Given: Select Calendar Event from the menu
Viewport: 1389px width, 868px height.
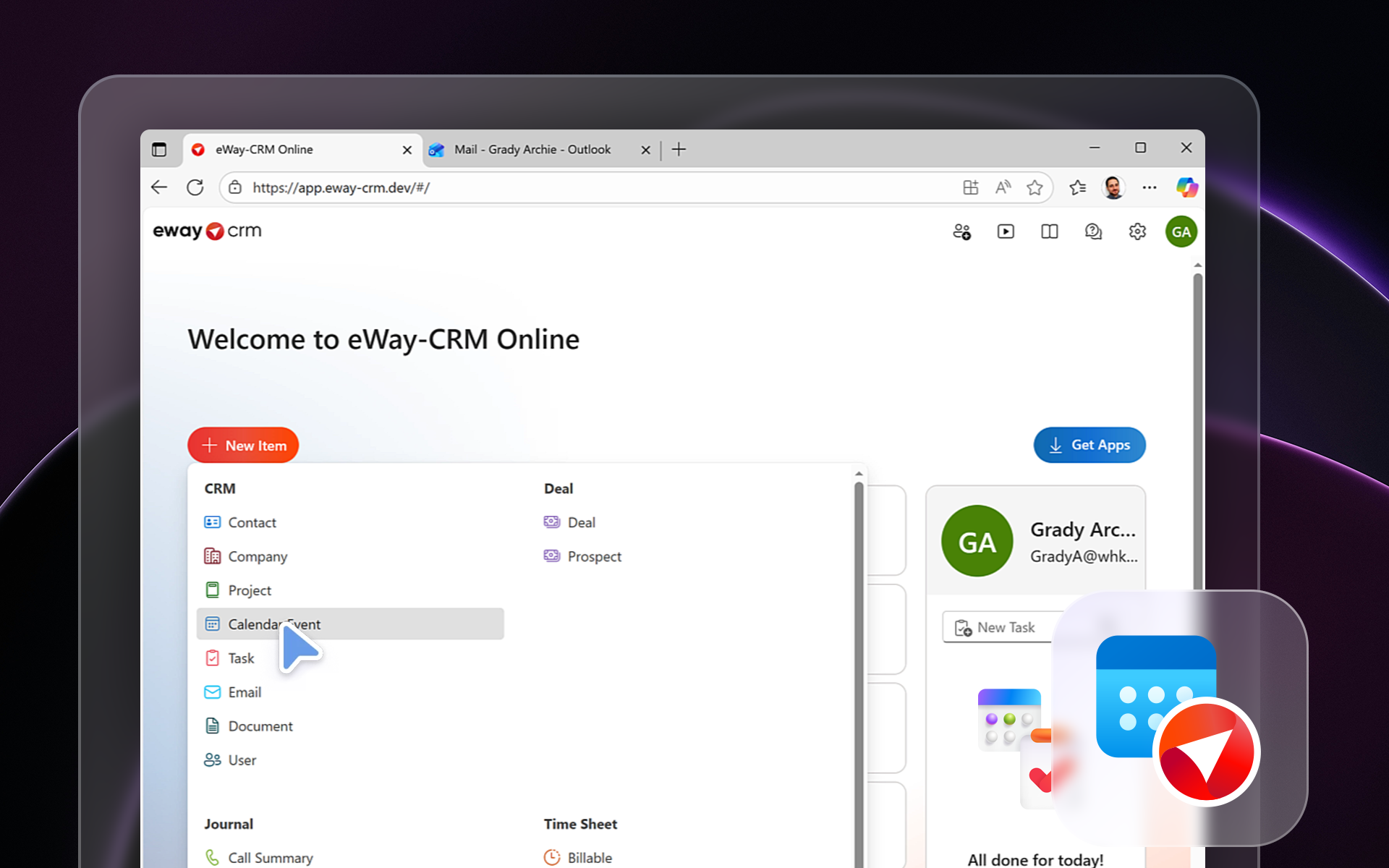Looking at the screenshot, I should [274, 624].
